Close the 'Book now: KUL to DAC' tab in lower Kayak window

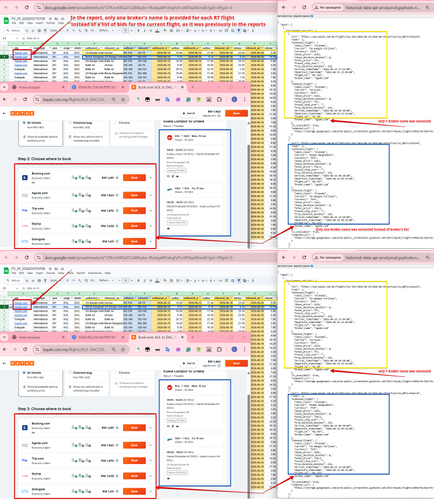[x=182, y=337]
